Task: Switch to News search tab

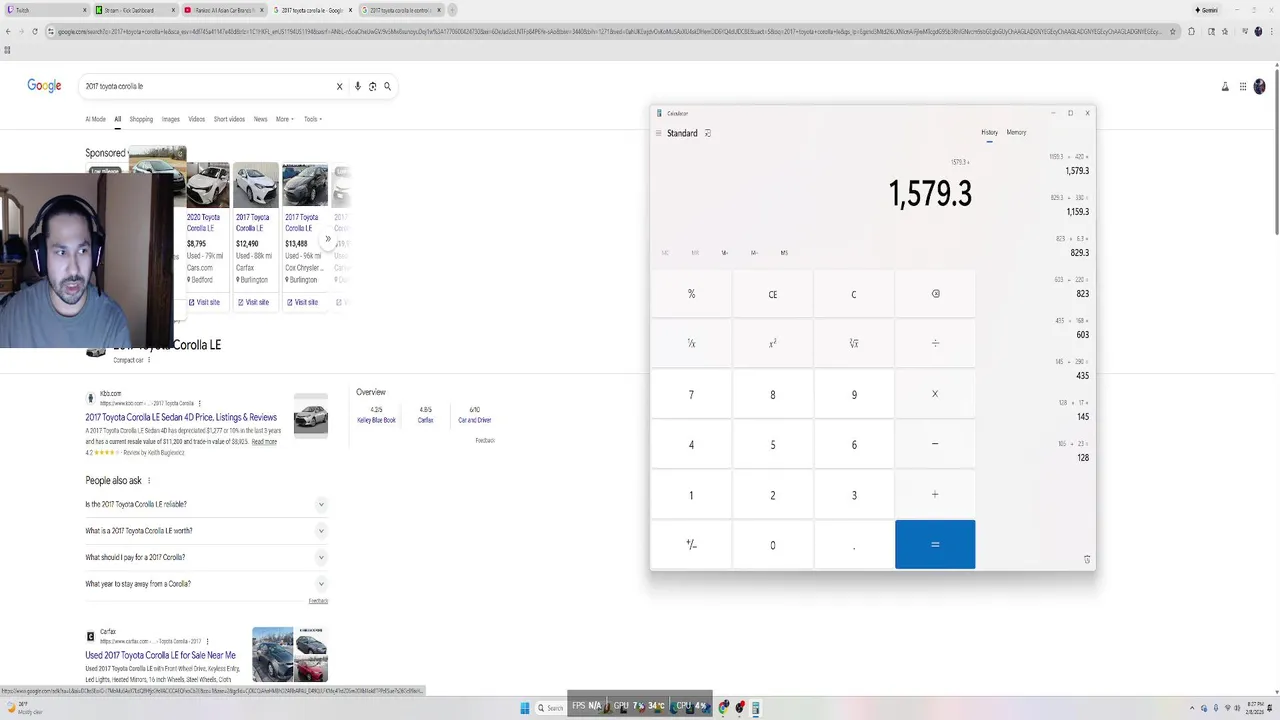Action: pos(260,119)
